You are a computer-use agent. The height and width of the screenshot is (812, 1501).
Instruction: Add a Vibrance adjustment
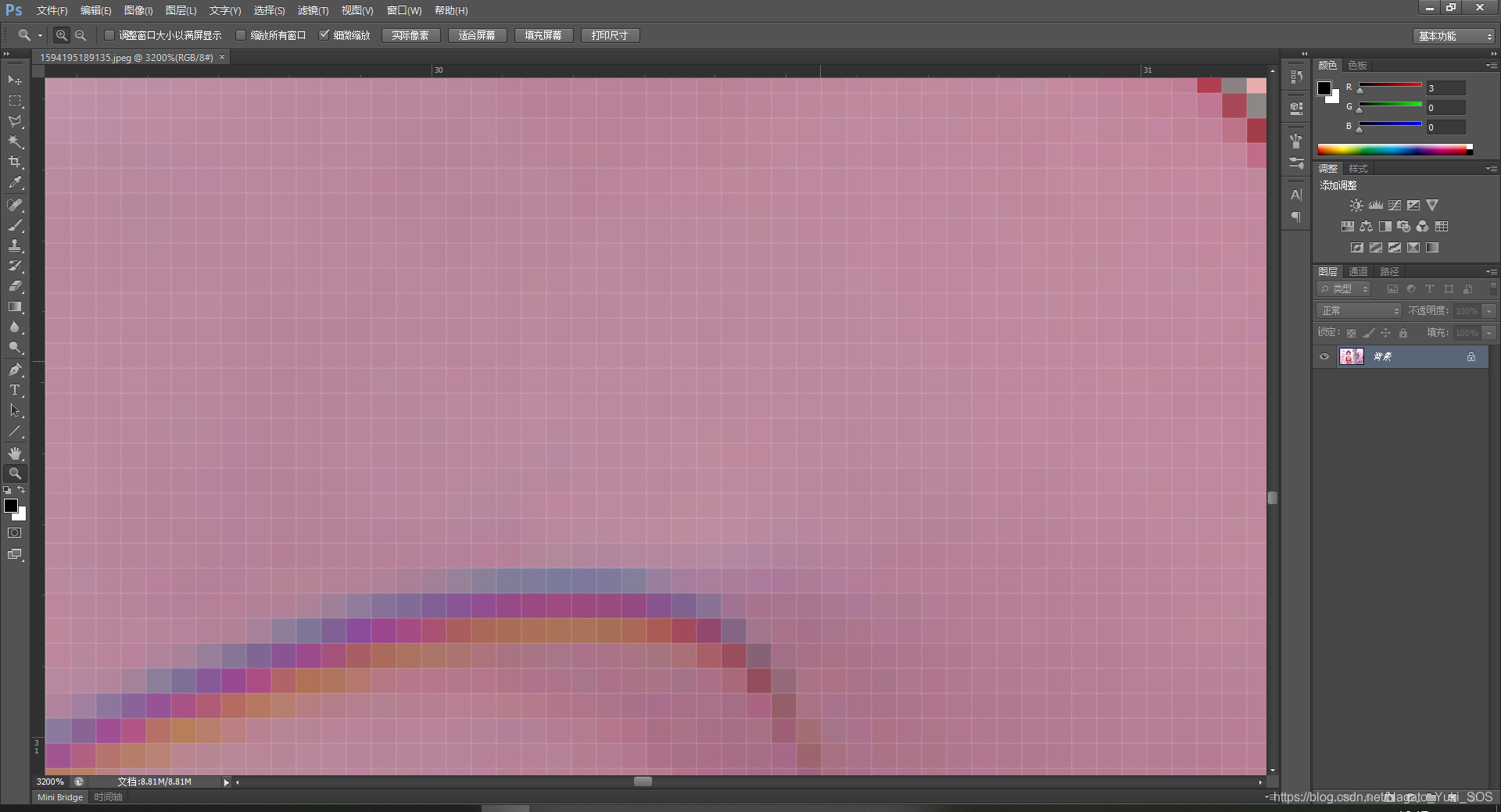[x=1432, y=205]
